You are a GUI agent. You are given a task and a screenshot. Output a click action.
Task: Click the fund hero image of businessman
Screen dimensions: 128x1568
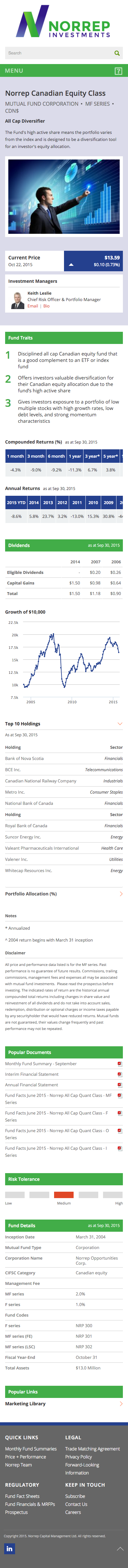(x=64, y=197)
